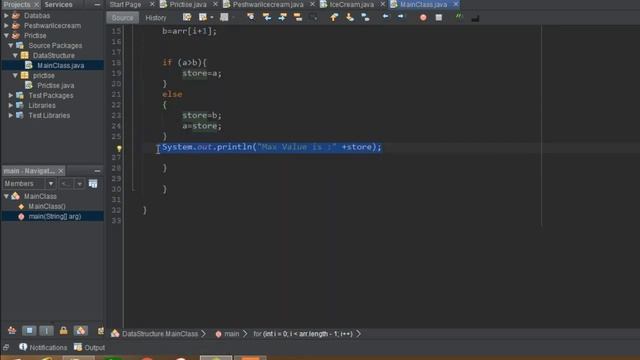This screenshot has width=640, height=360.
Task: Toggle Show Non-Public Members lock filter
Action: point(63,331)
